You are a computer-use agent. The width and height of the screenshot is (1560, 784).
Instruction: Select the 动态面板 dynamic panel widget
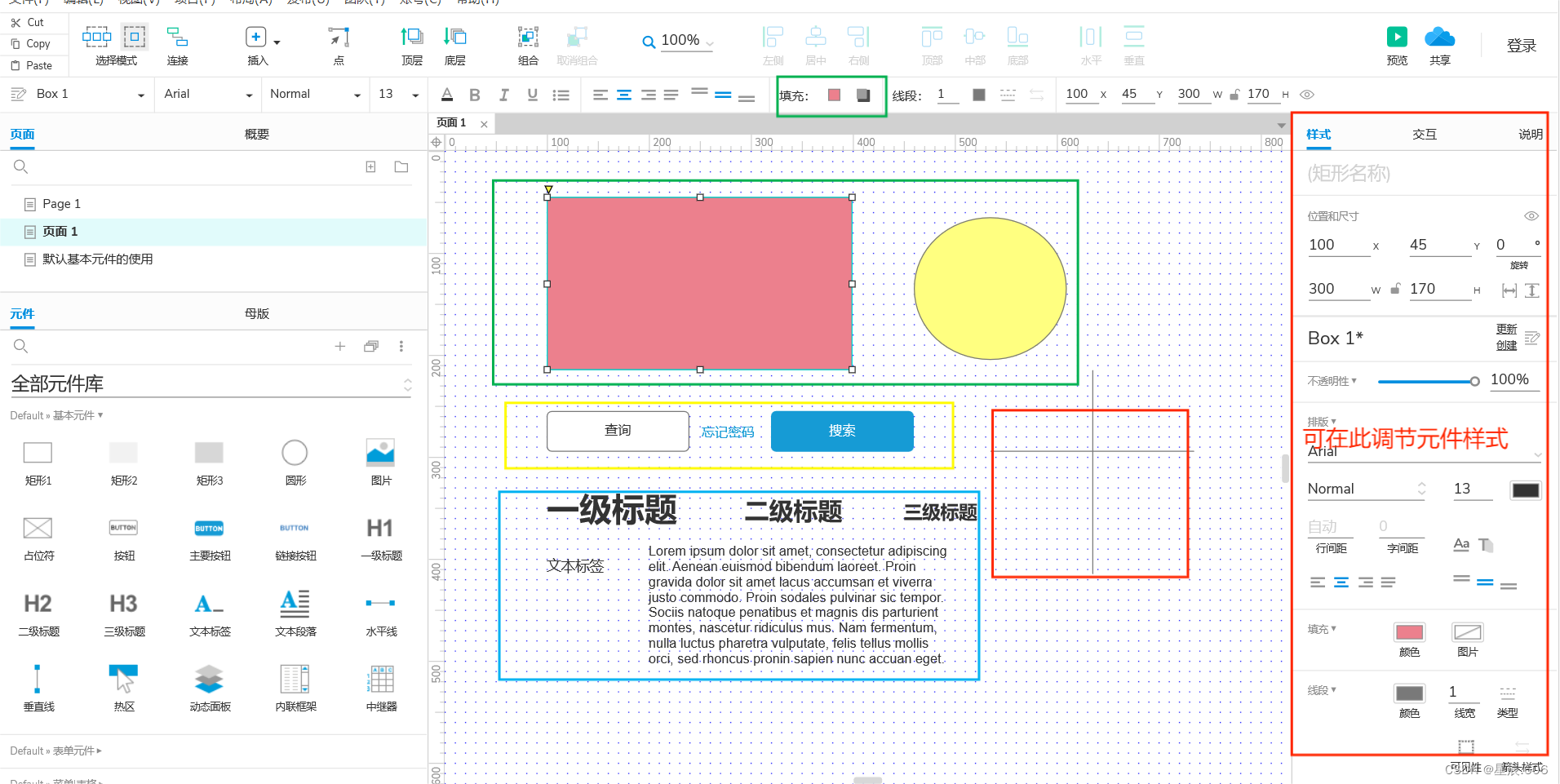pyautogui.click(x=209, y=689)
